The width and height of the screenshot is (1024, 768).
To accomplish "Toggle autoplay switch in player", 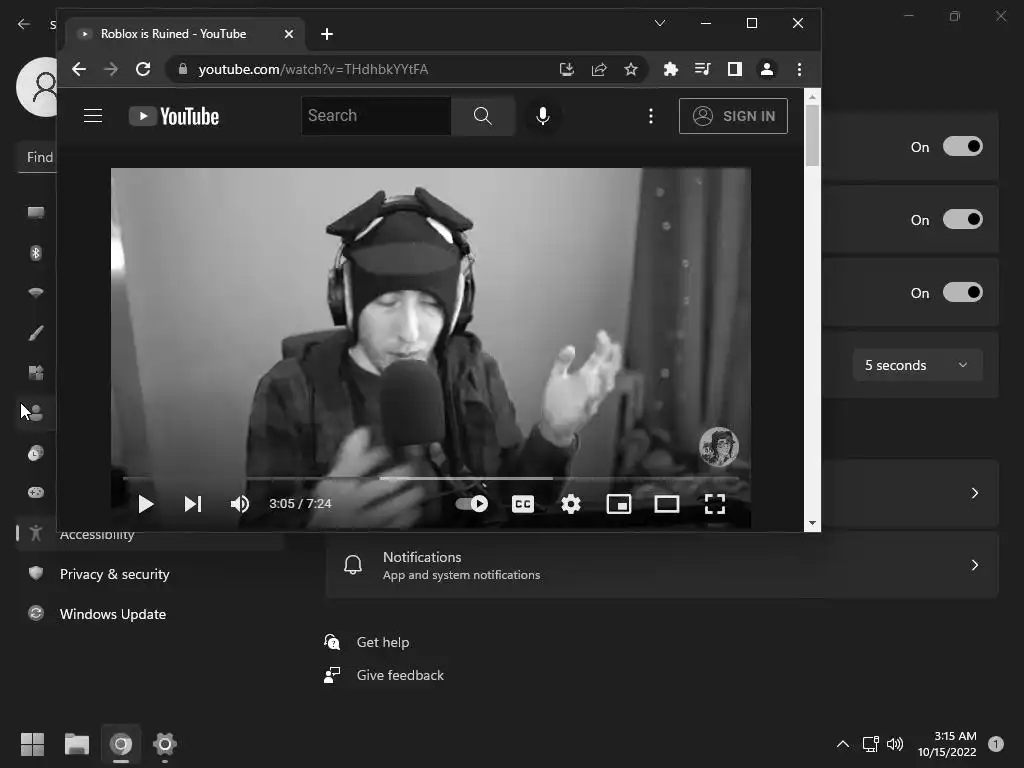I will click(472, 504).
